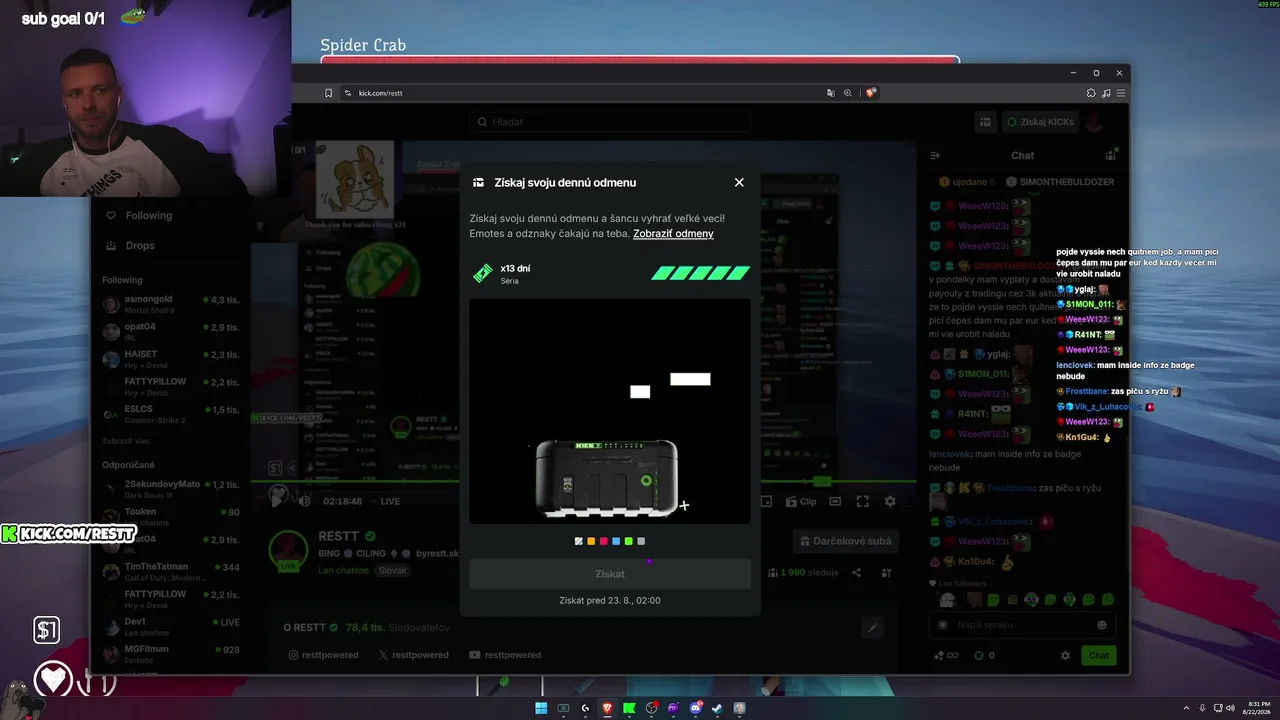Select the orange color swatch
The image size is (1280, 720).
tap(591, 541)
